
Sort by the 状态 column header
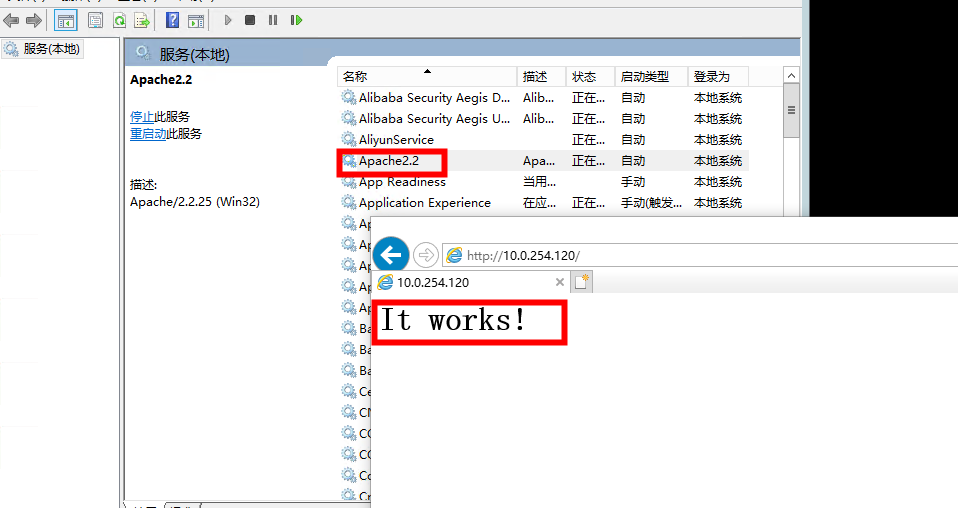(590, 76)
